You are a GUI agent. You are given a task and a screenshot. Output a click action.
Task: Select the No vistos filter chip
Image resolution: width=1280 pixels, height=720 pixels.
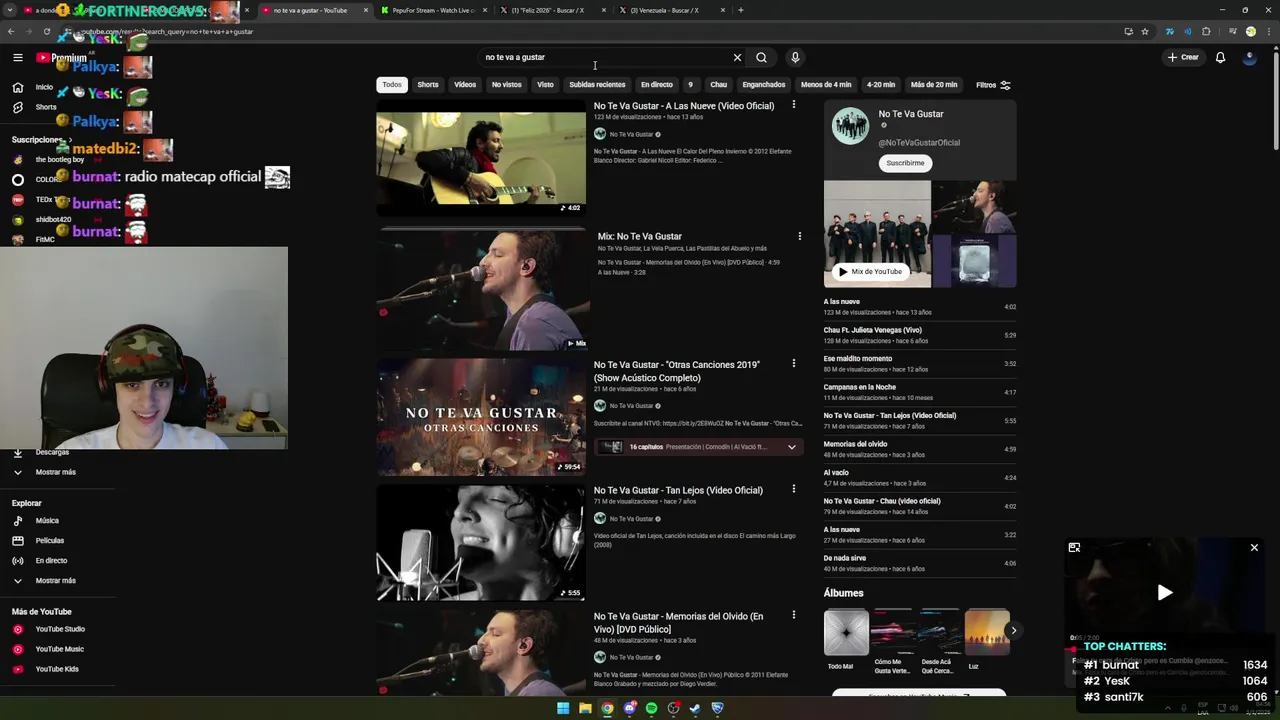[x=506, y=85]
